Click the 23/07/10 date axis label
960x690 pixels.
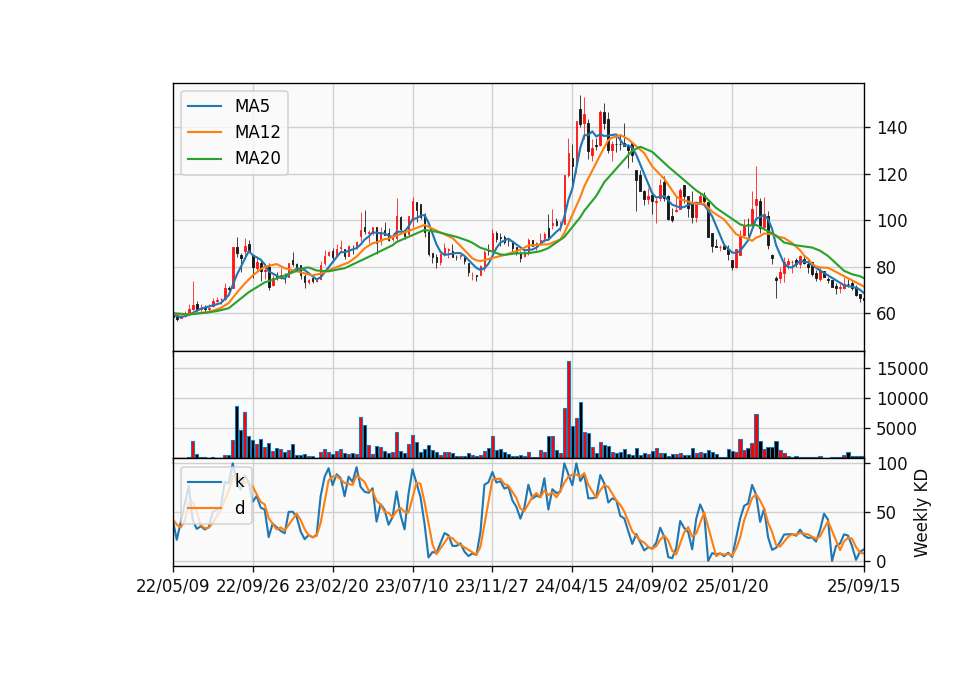[412, 586]
